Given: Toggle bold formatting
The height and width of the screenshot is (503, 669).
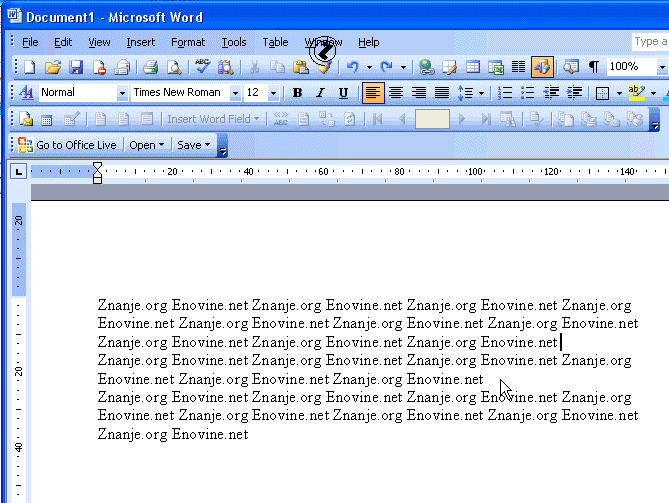Looking at the screenshot, I should [297, 93].
